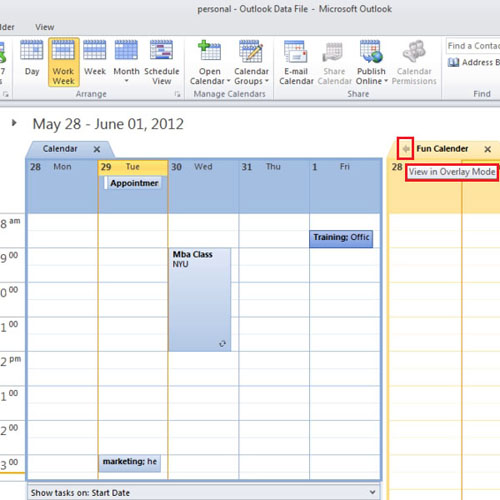
Task: Click recurrence icon on Mba Class
Action: pyautogui.click(x=222, y=343)
